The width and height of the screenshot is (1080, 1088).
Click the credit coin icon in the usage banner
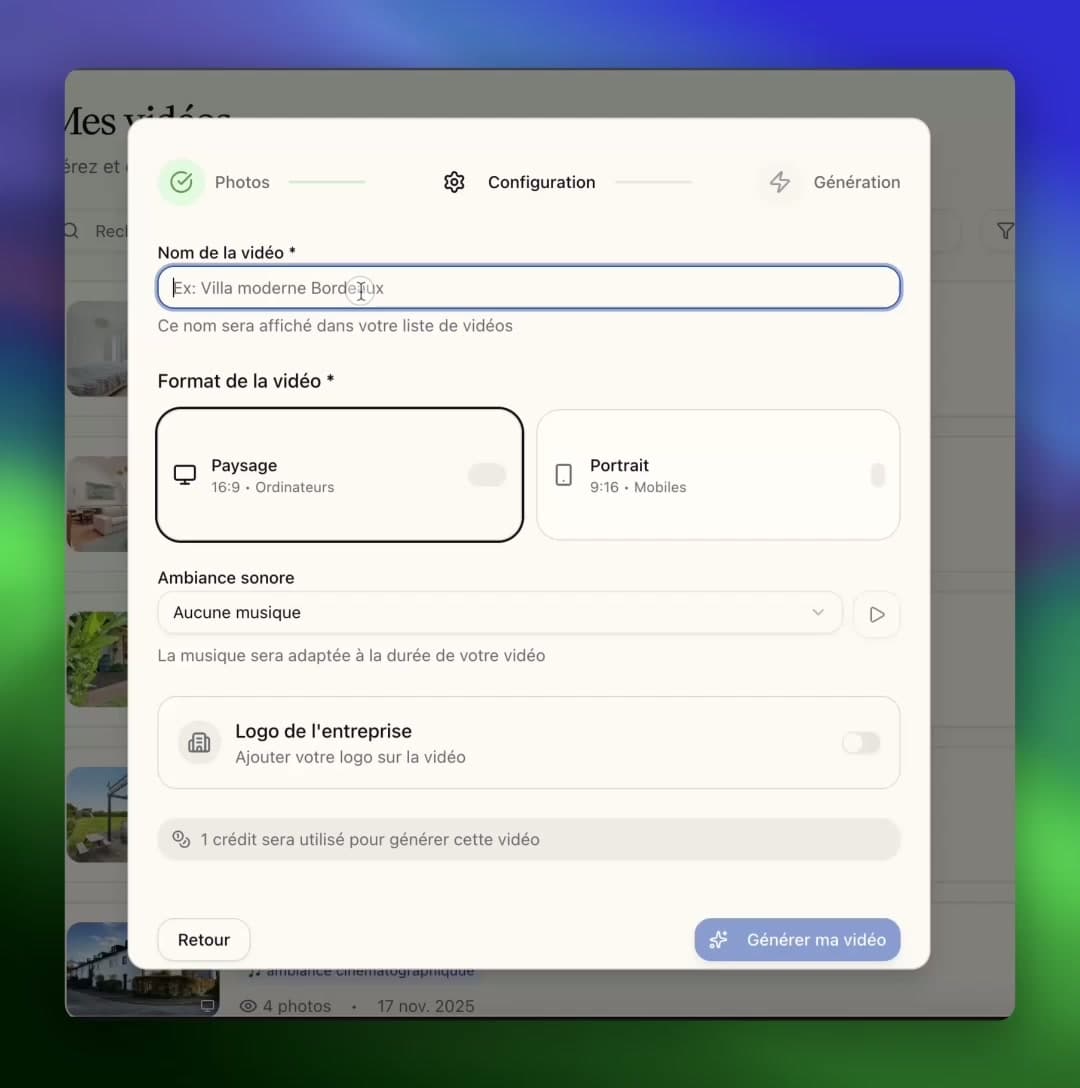pyautogui.click(x=181, y=839)
